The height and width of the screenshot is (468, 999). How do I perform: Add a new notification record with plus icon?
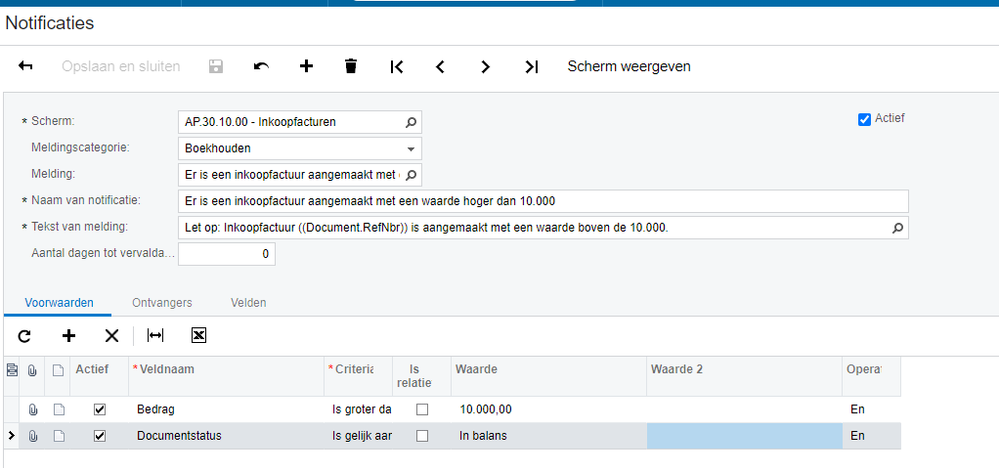click(306, 66)
